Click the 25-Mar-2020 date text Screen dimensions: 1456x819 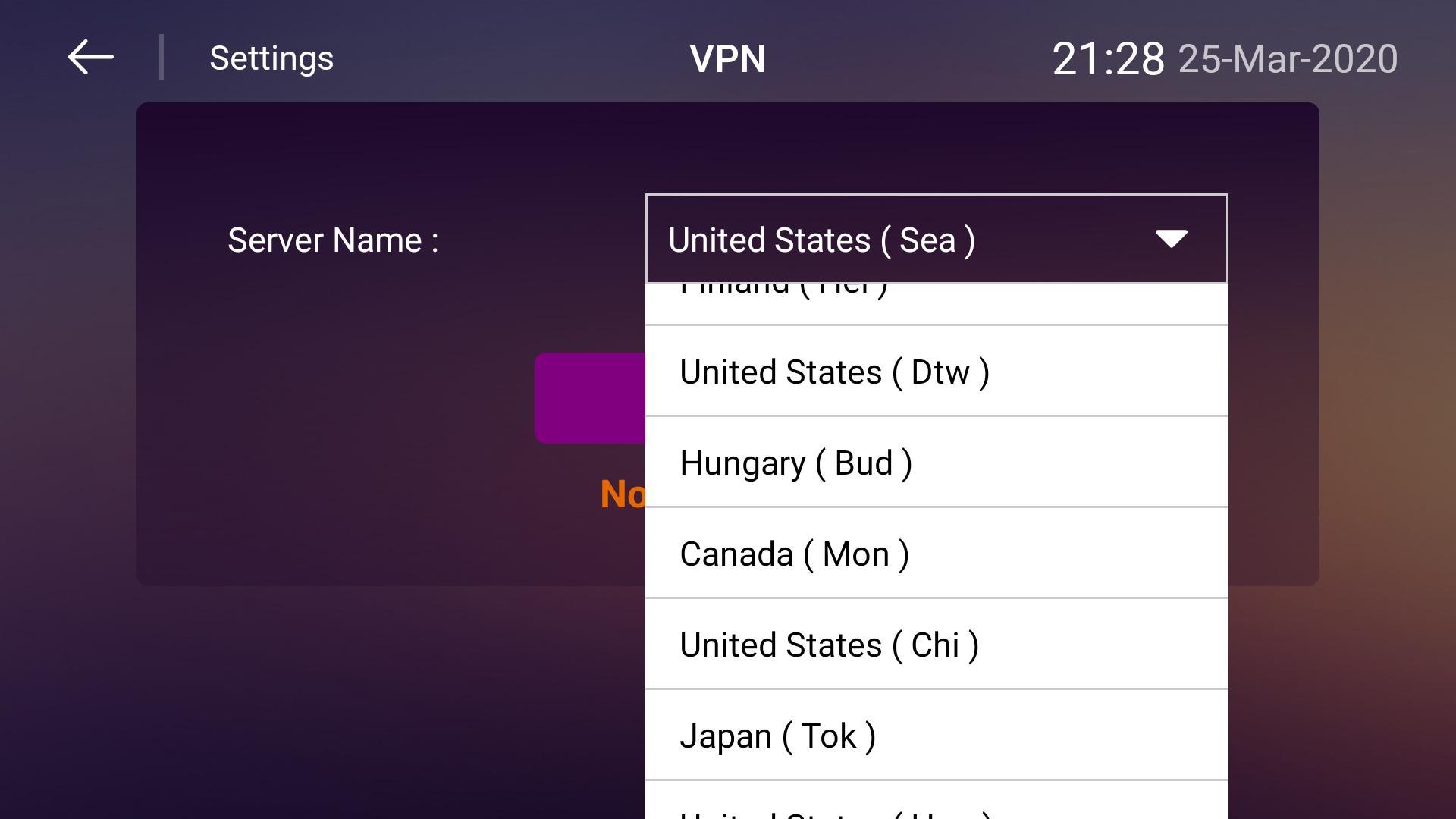pos(1288,58)
